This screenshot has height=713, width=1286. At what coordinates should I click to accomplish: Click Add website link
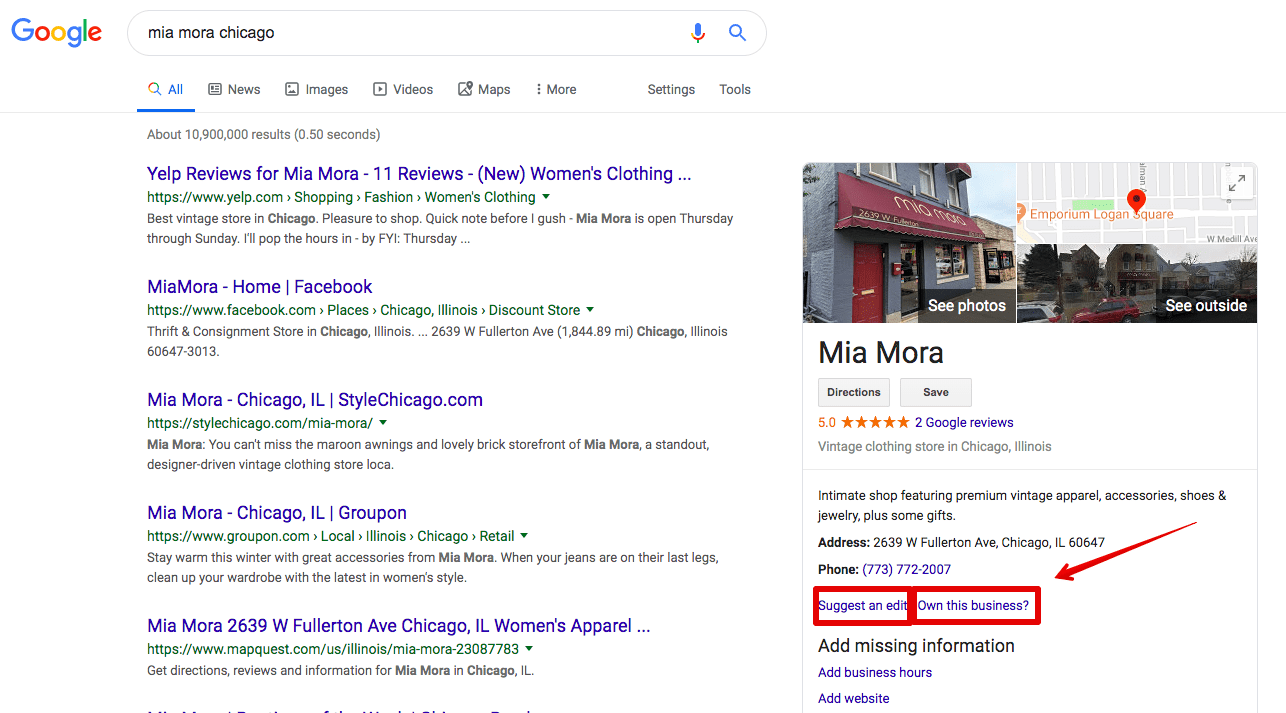point(854,698)
